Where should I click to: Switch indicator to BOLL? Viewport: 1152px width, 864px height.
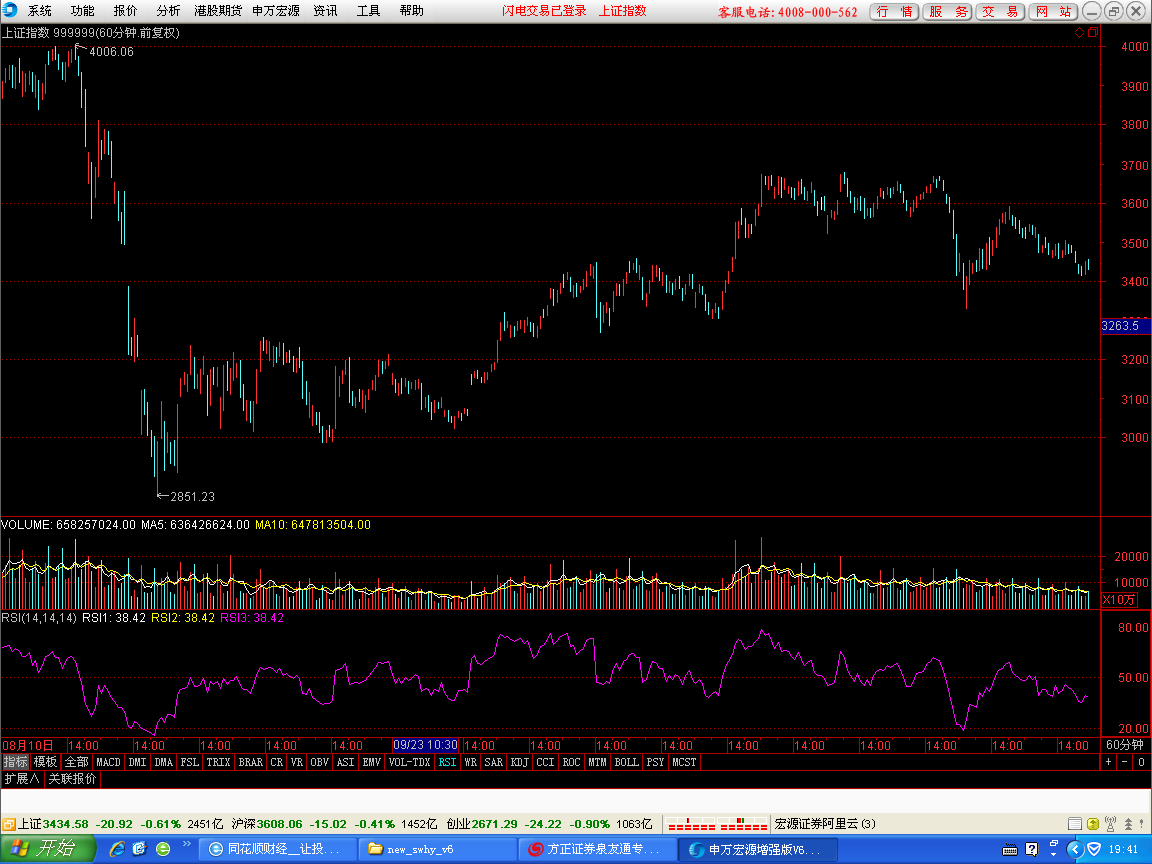pyautogui.click(x=627, y=762)
